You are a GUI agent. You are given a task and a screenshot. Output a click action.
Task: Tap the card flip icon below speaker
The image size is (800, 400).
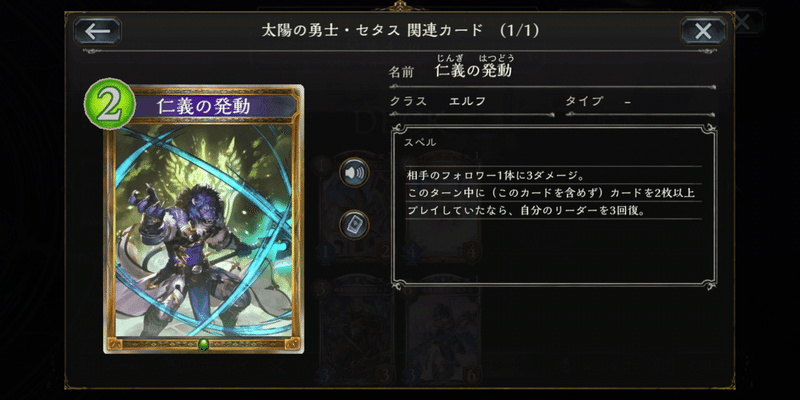[355, 225]
